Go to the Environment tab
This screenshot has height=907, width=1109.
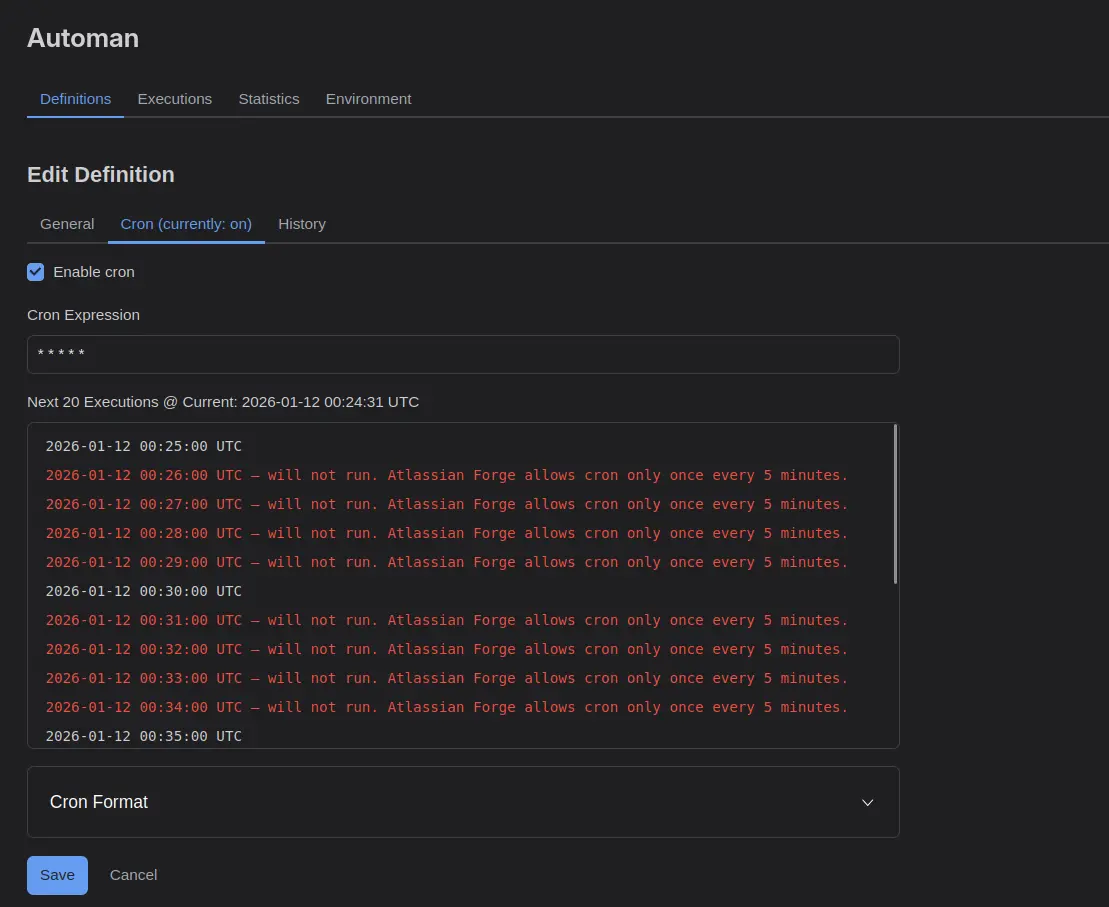(x=368, y=99)
